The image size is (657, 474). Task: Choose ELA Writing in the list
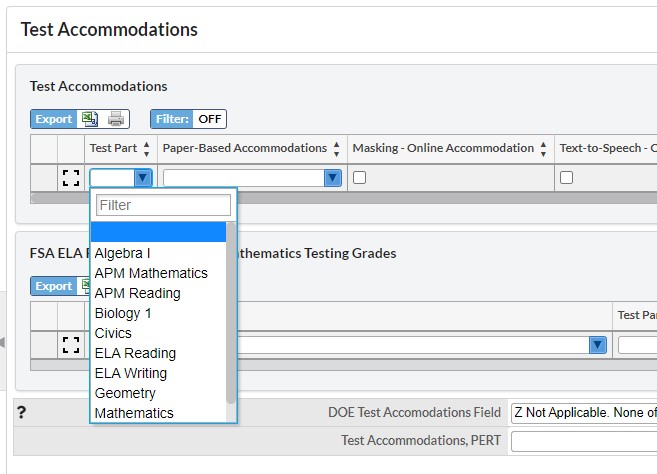(x=130, y=373)
